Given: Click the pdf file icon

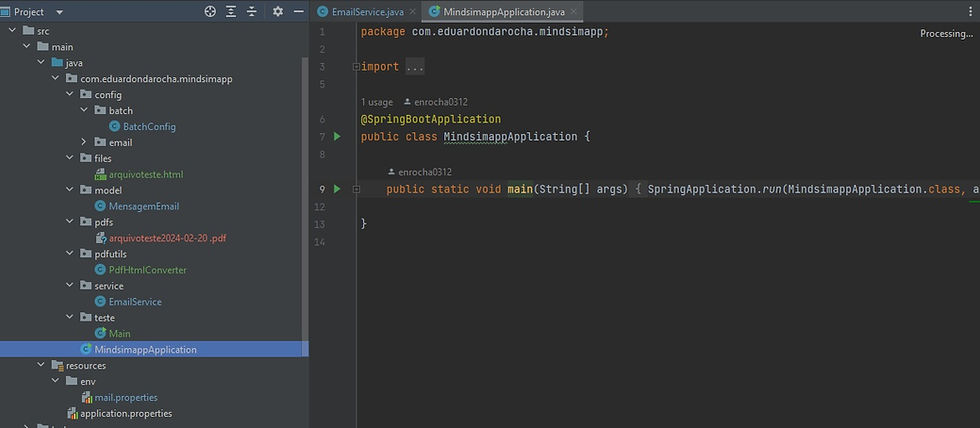Looking at the screenshot, I should 100,238.
